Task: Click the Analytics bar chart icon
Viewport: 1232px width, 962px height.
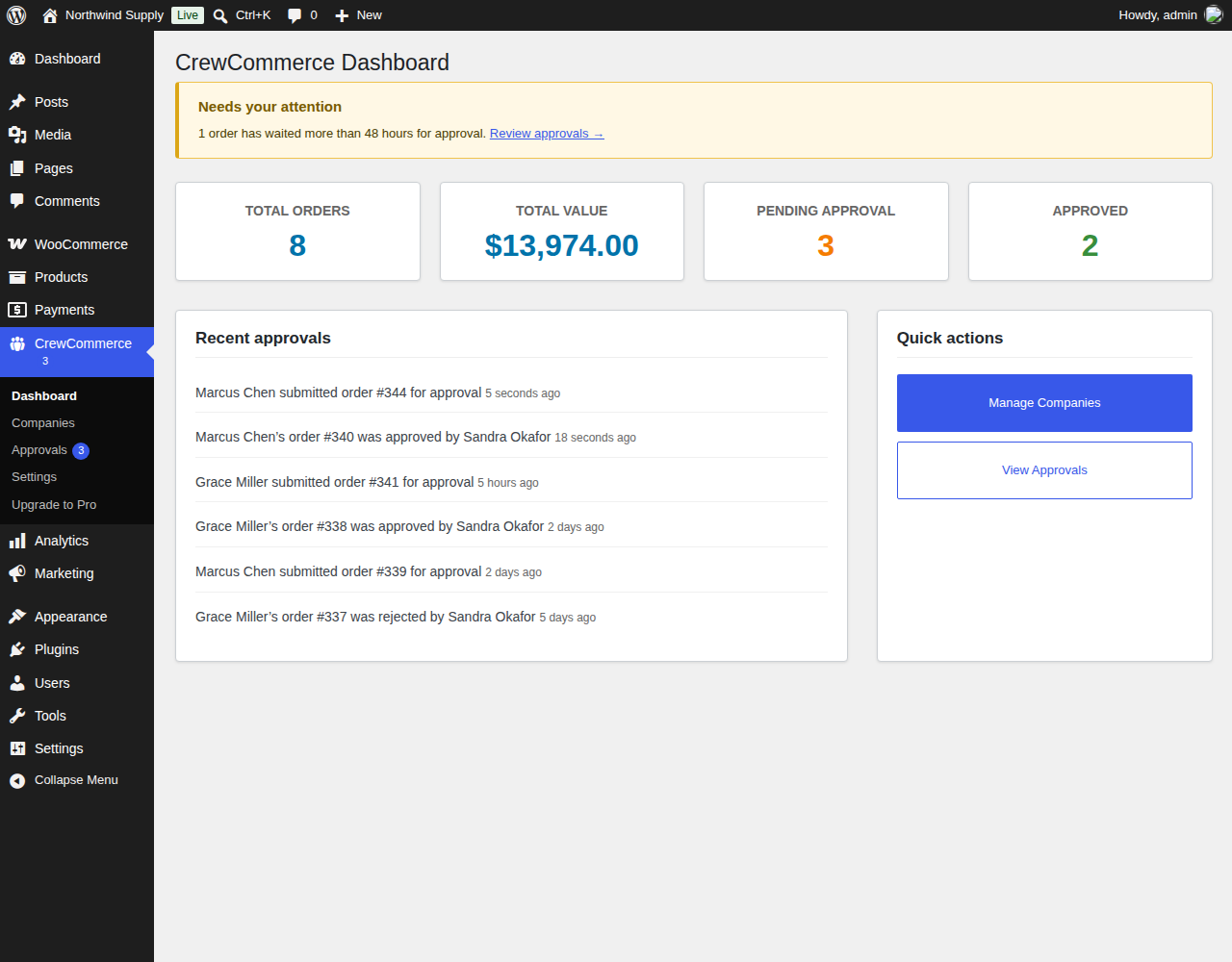Action: click(x=17, y=541)
